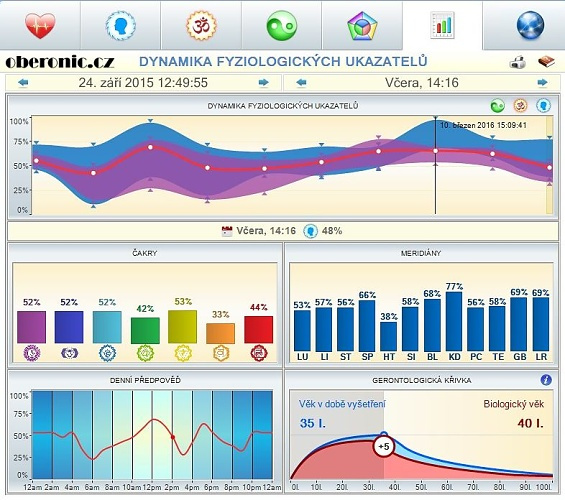Open the heart rate tab icon
Screen dimensions: 565x500
[x=40, y=26]
